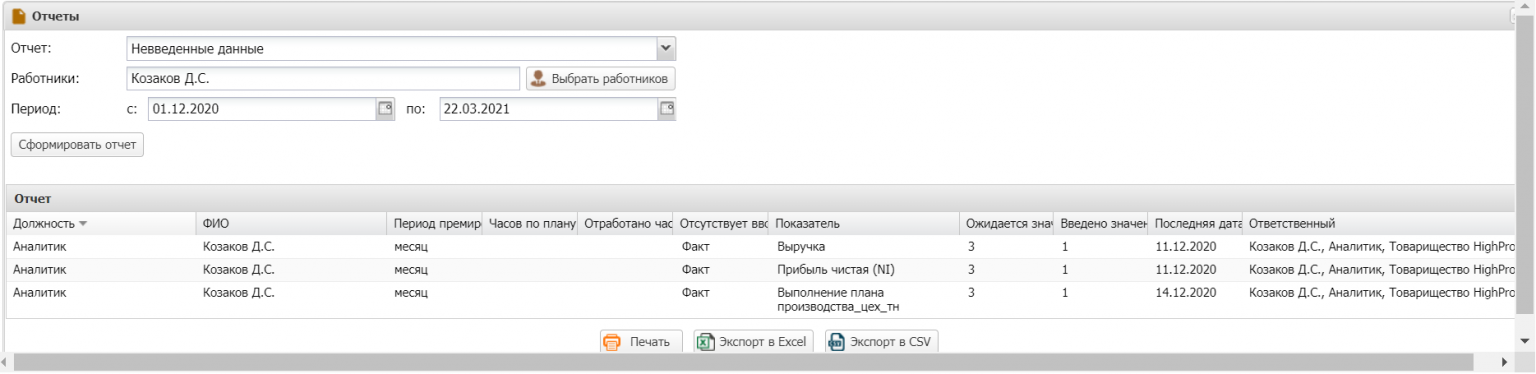Click the Отсутствует ввод column header
This screenshot has height=374, width=1536.
[x=720, y=223]
